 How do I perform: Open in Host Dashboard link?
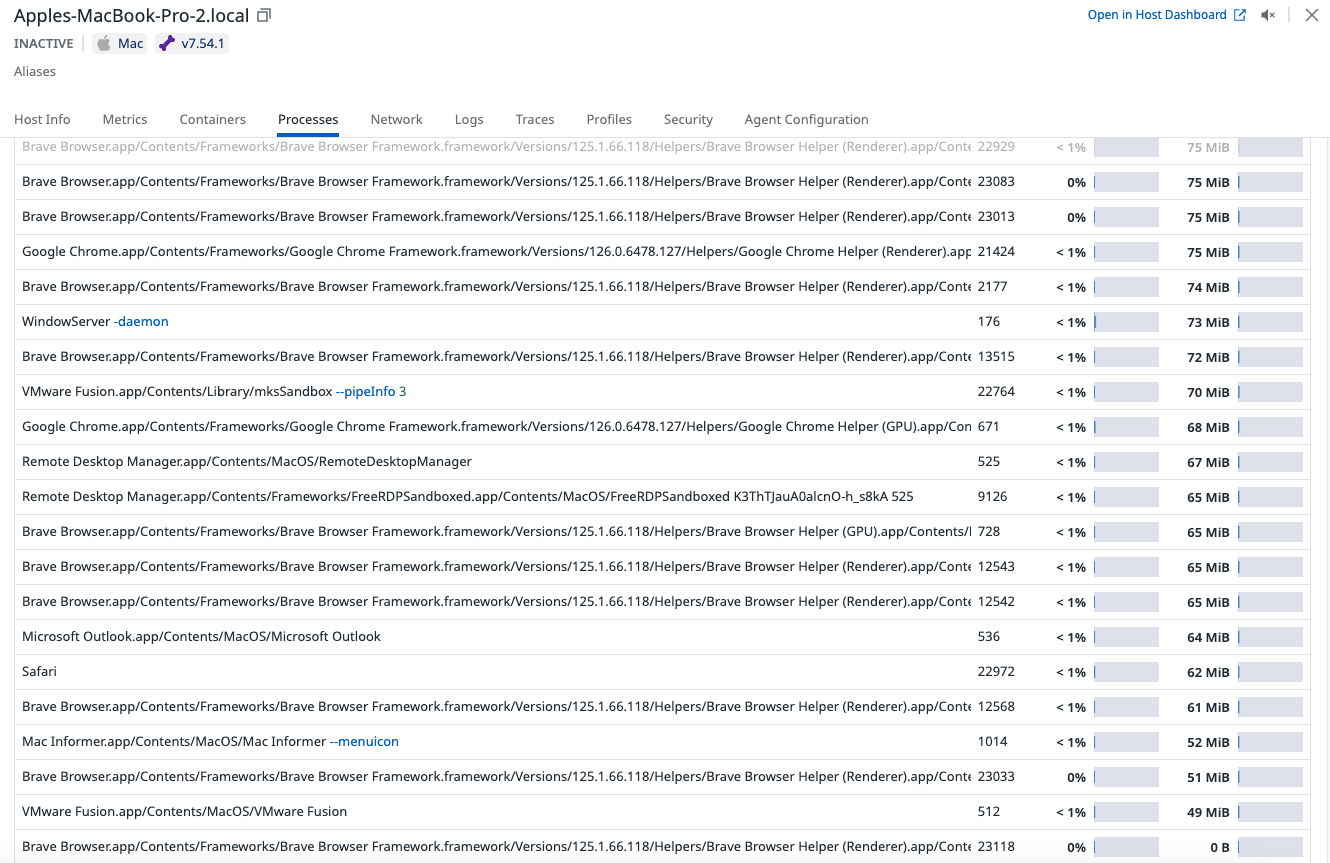coord(1166,15)
